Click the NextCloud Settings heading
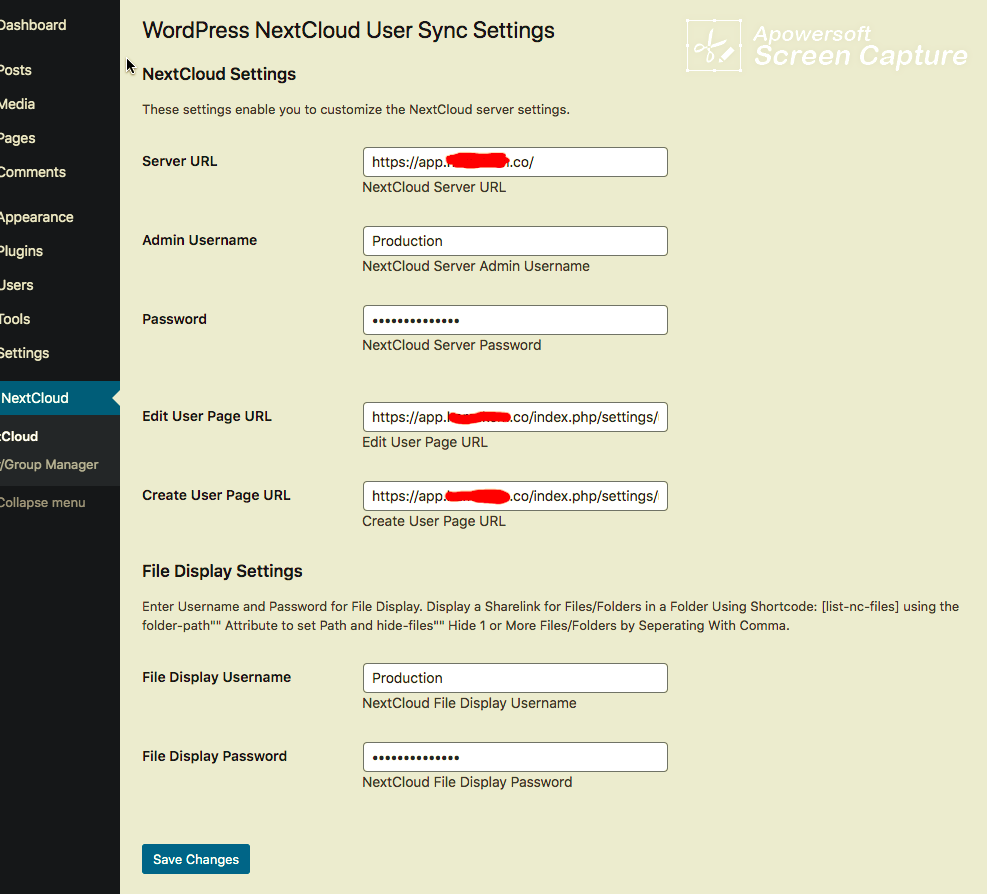Screen dimensions: 987x894 (x=219, y=74)
